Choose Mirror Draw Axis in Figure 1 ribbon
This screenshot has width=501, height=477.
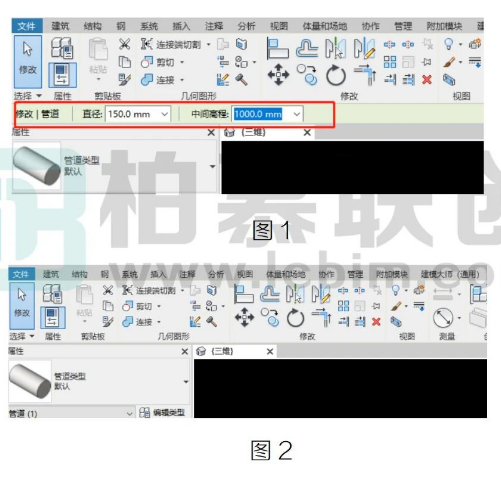(x=365, y=49)
